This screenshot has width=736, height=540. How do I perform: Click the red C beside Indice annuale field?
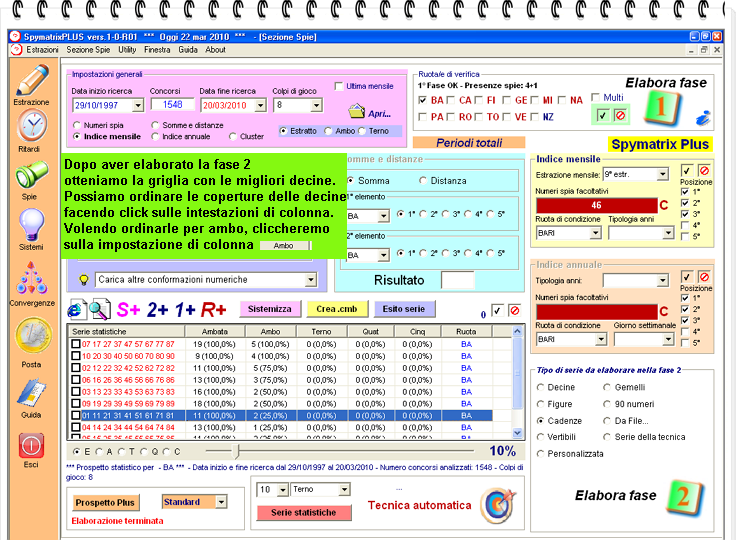(x=664, y=311)
